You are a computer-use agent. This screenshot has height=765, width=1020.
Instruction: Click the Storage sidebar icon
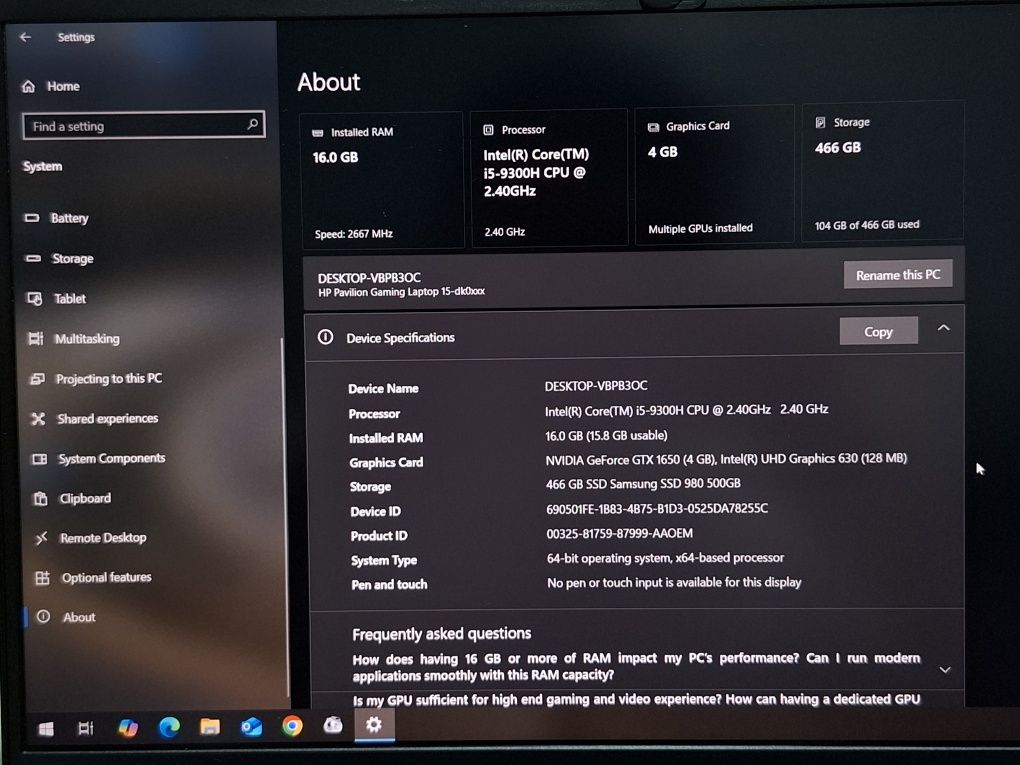point(33,258)
